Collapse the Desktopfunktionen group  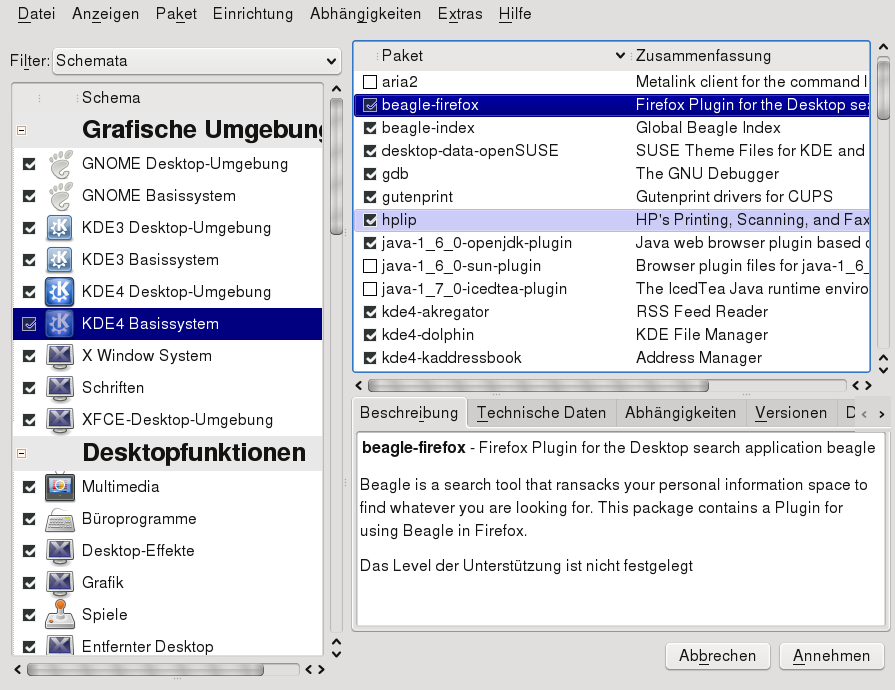pos(22,454)
